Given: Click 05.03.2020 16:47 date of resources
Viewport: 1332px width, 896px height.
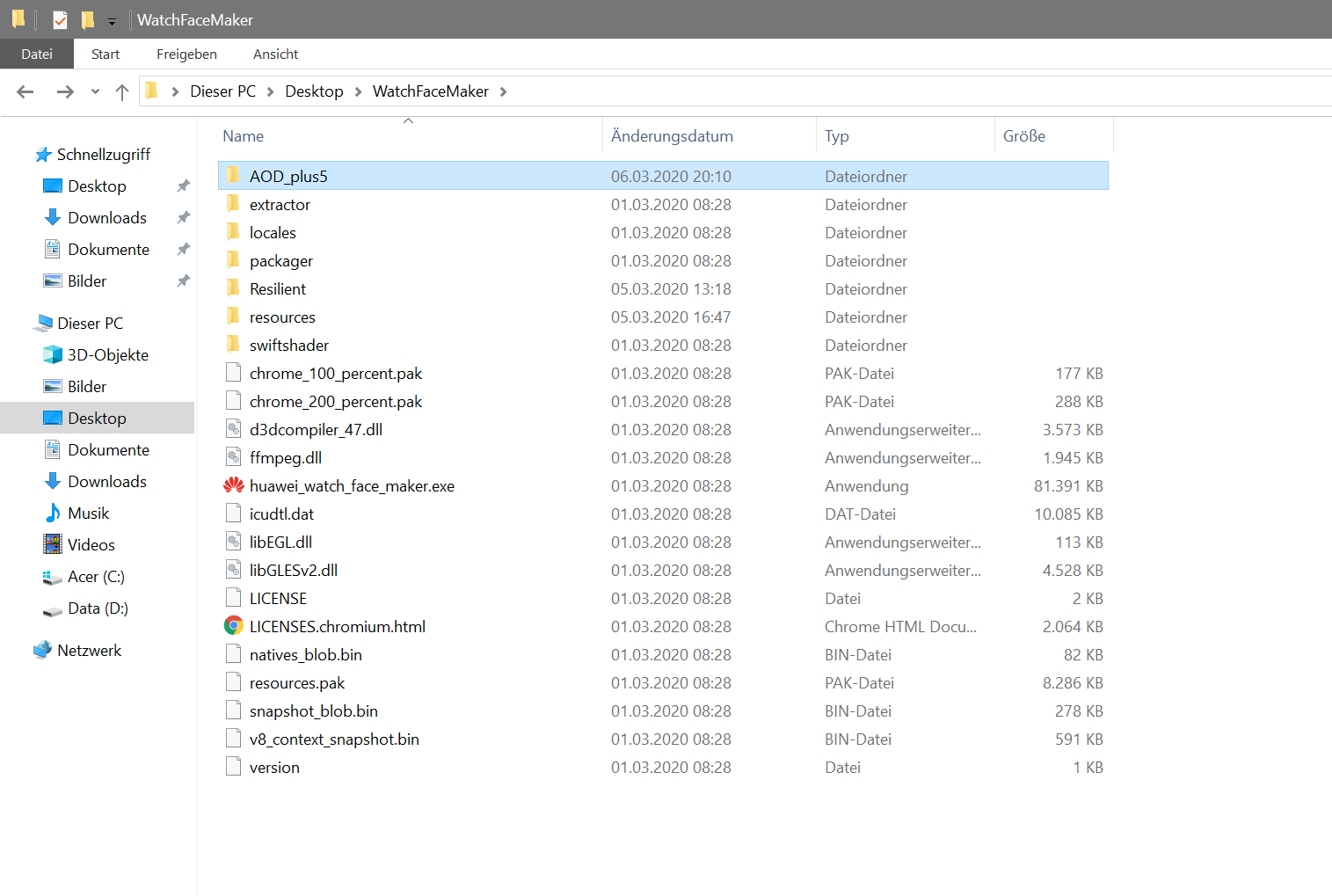Looking at the screenshot, I should (671, 317).
